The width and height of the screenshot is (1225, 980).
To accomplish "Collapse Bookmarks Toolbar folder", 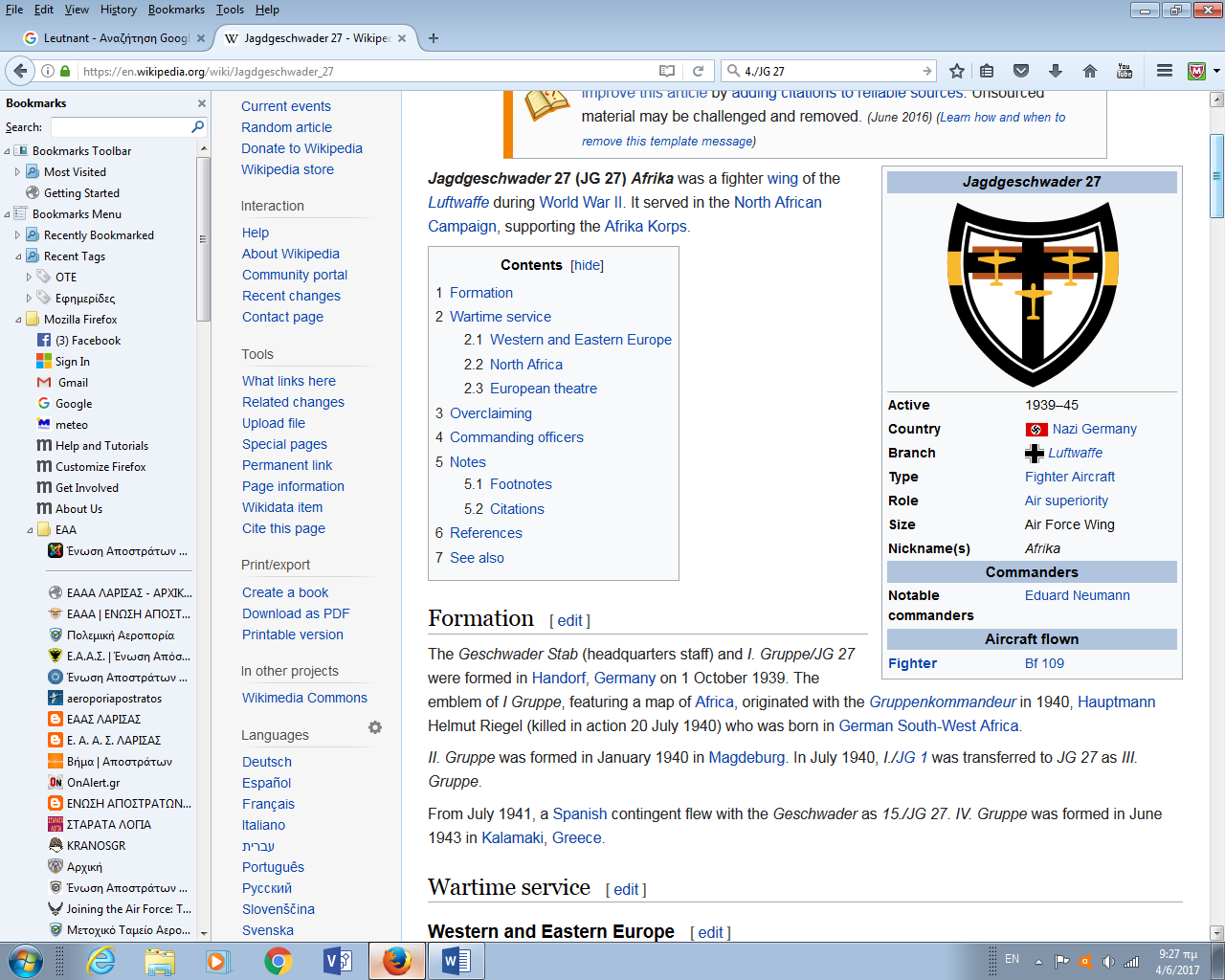I will tap(8, 151).
